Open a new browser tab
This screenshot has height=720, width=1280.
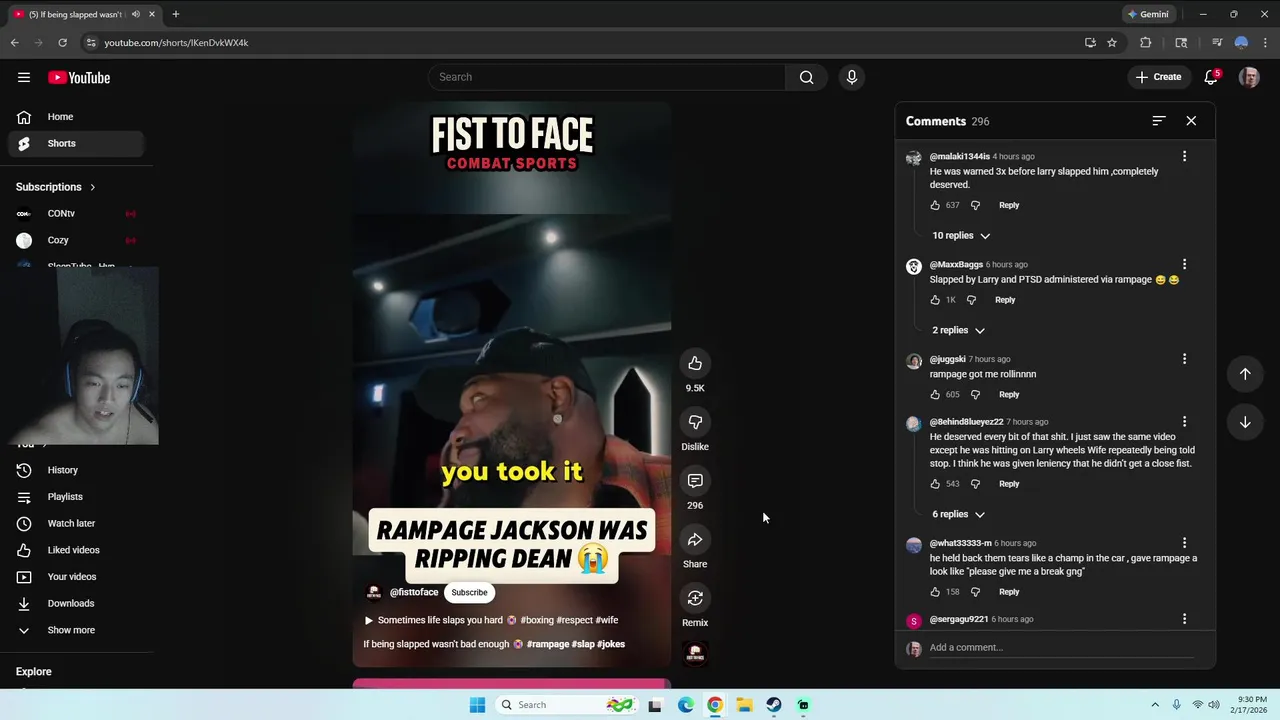(x=175, y=14)
